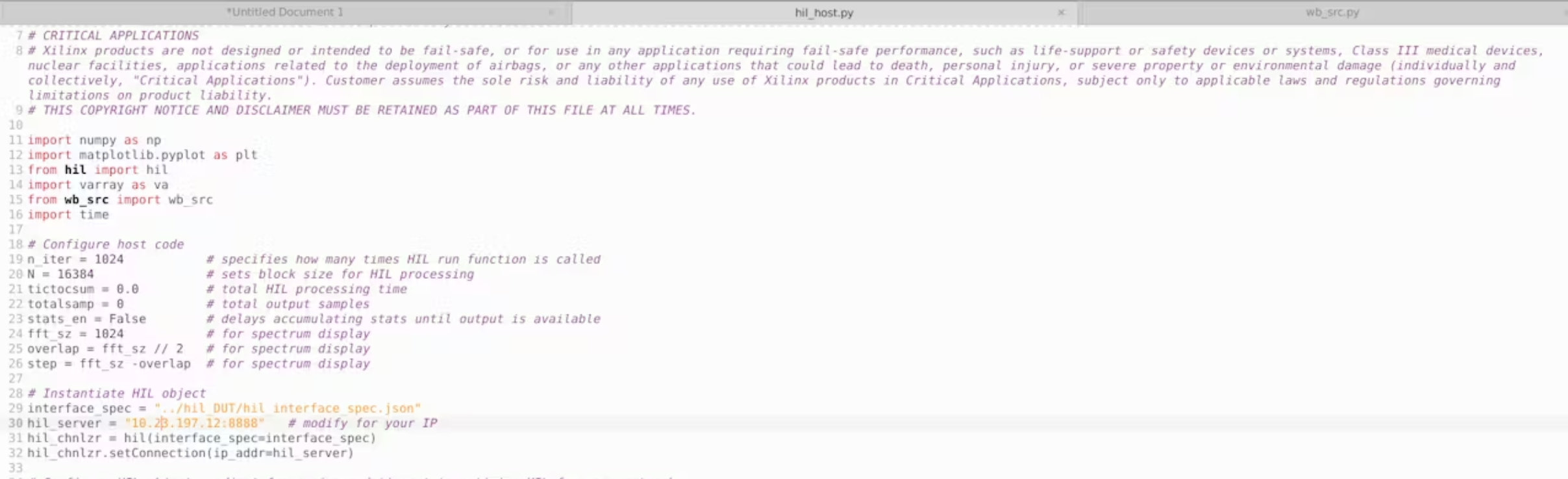Viewport: 1568px width, 479px height.
Task: Click the hil_server IP address string
Action: click(x=195, y=423)
